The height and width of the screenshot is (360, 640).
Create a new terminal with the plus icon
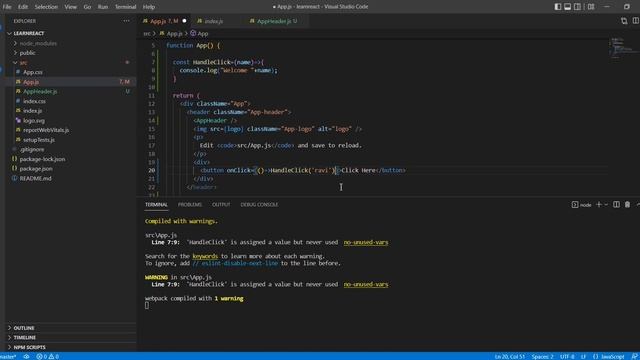tap(599, 204)
